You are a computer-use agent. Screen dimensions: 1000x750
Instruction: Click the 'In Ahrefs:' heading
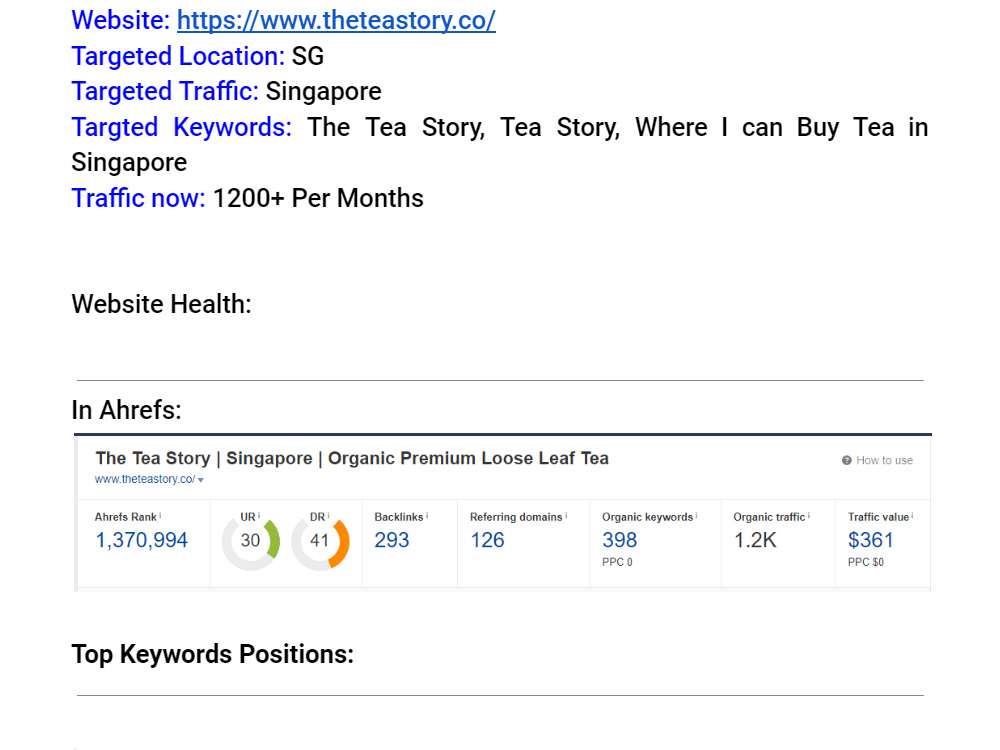[x=126, y=410]
